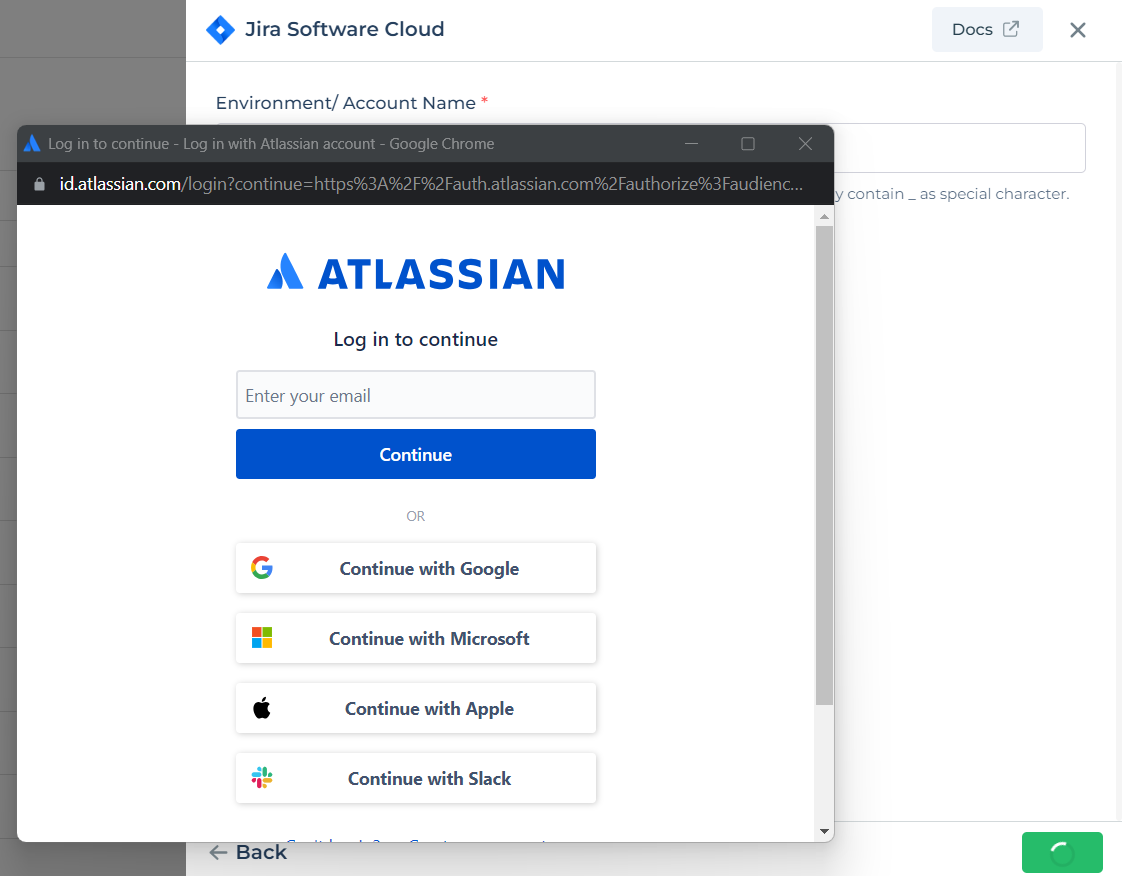1122x876 pixels.
Task: Choose Continue with Google
Action: tap(416, 568)
